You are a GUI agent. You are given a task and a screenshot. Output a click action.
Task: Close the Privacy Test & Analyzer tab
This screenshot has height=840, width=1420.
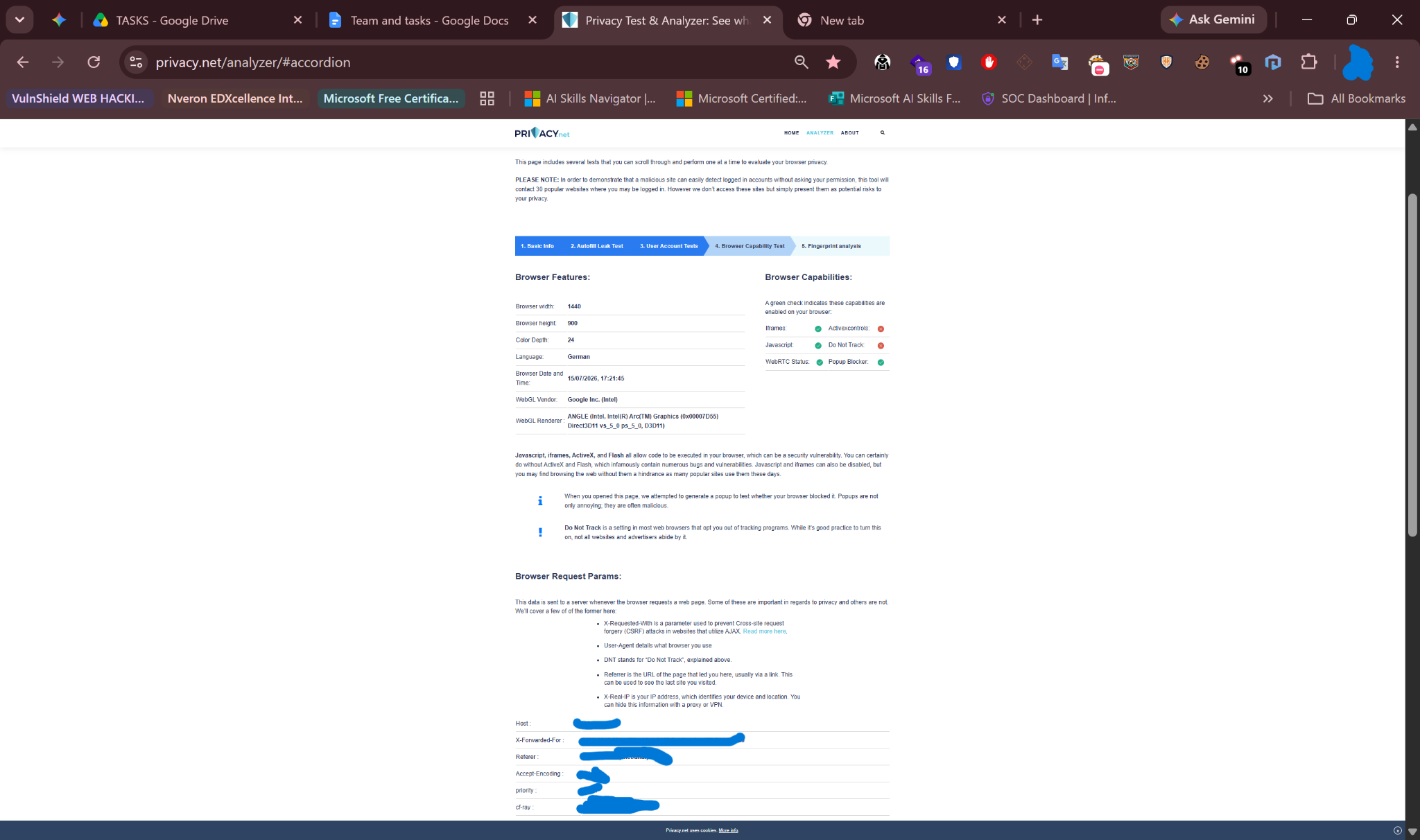[x=767, y=20]
